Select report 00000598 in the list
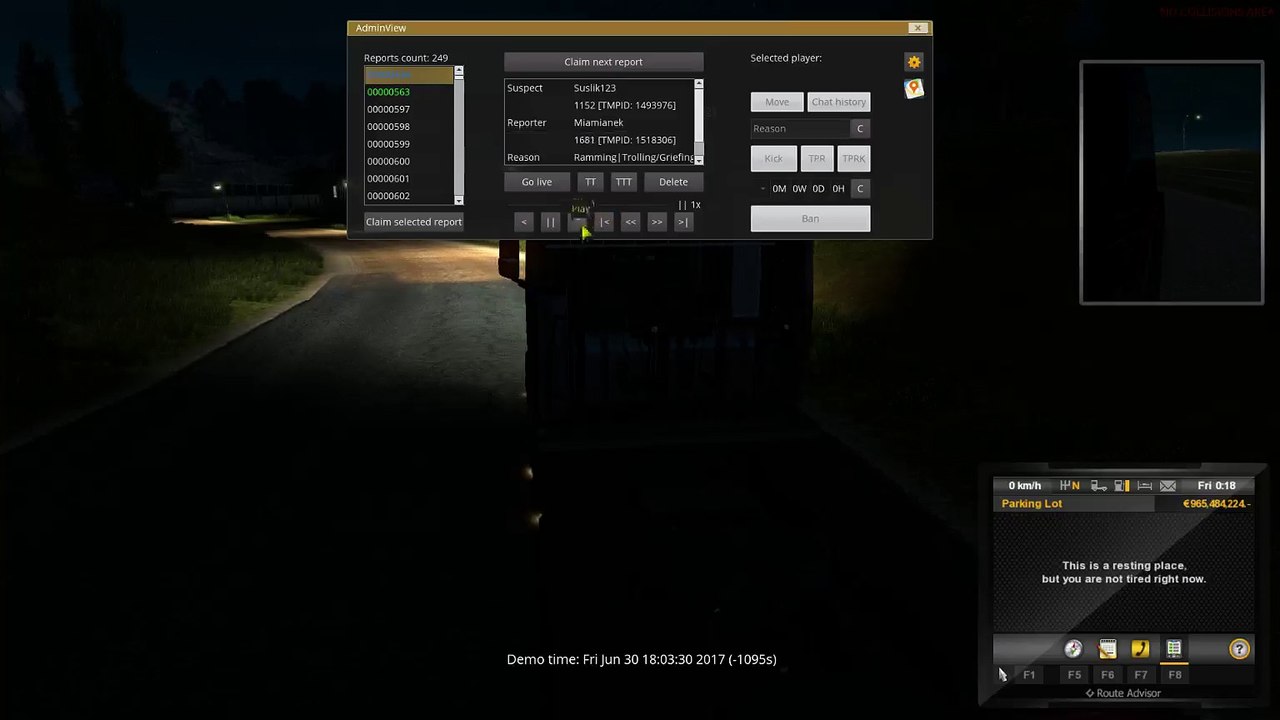Viewport: 1280px width, 720px height. click(x=408, y=127)
